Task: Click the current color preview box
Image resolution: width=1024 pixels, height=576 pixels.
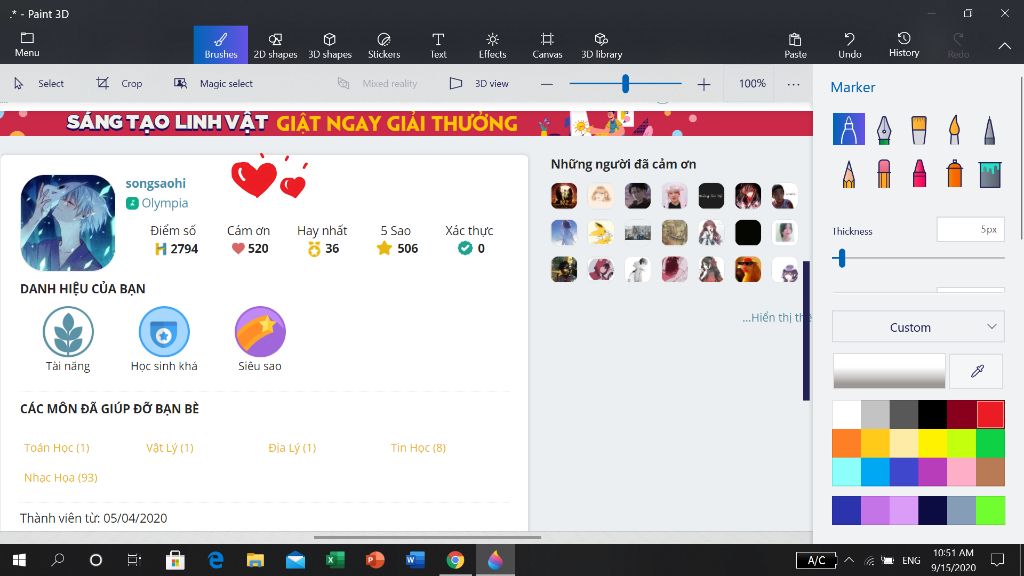Action: tap(889, 371)
